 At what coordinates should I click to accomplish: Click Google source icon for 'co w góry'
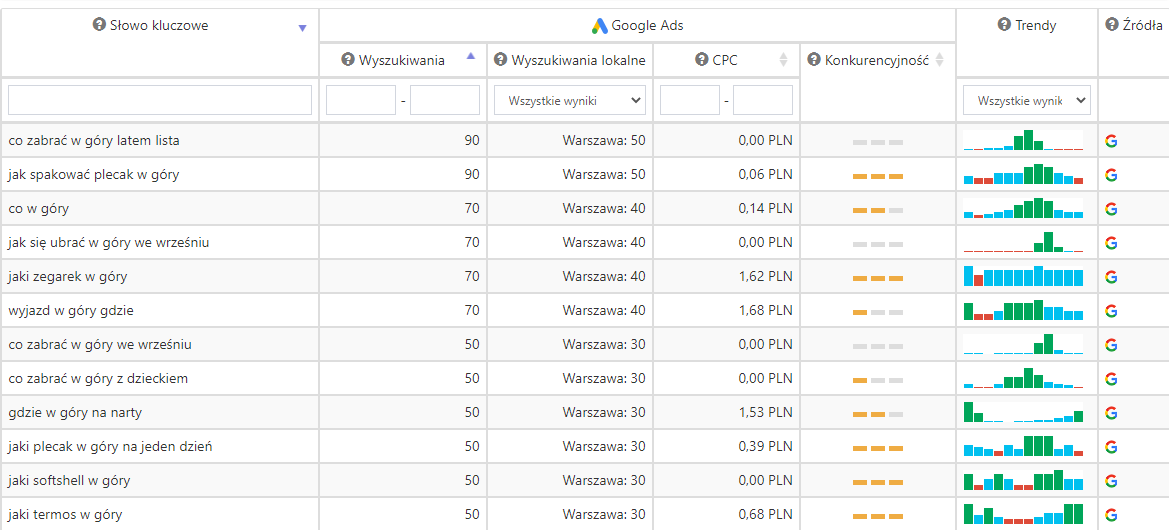pyautogui.click(x=1111, y=209)
